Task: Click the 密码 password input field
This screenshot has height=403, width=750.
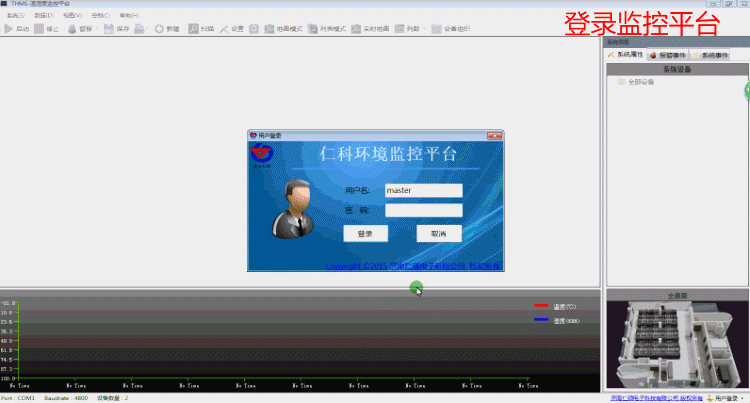Action: click(x=424, y=210)
